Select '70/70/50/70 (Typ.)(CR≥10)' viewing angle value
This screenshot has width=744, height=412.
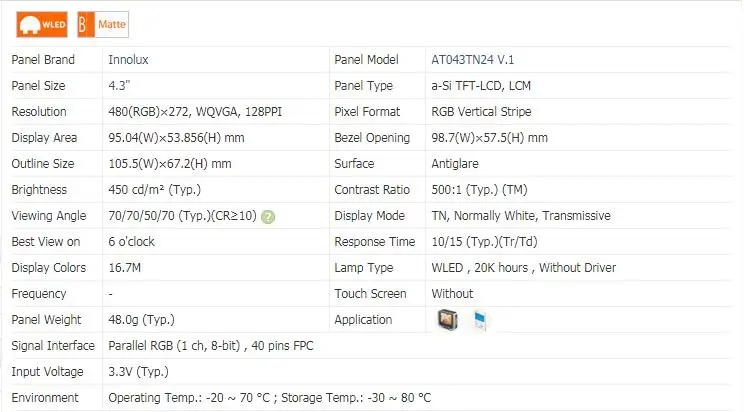pos(182,216)
